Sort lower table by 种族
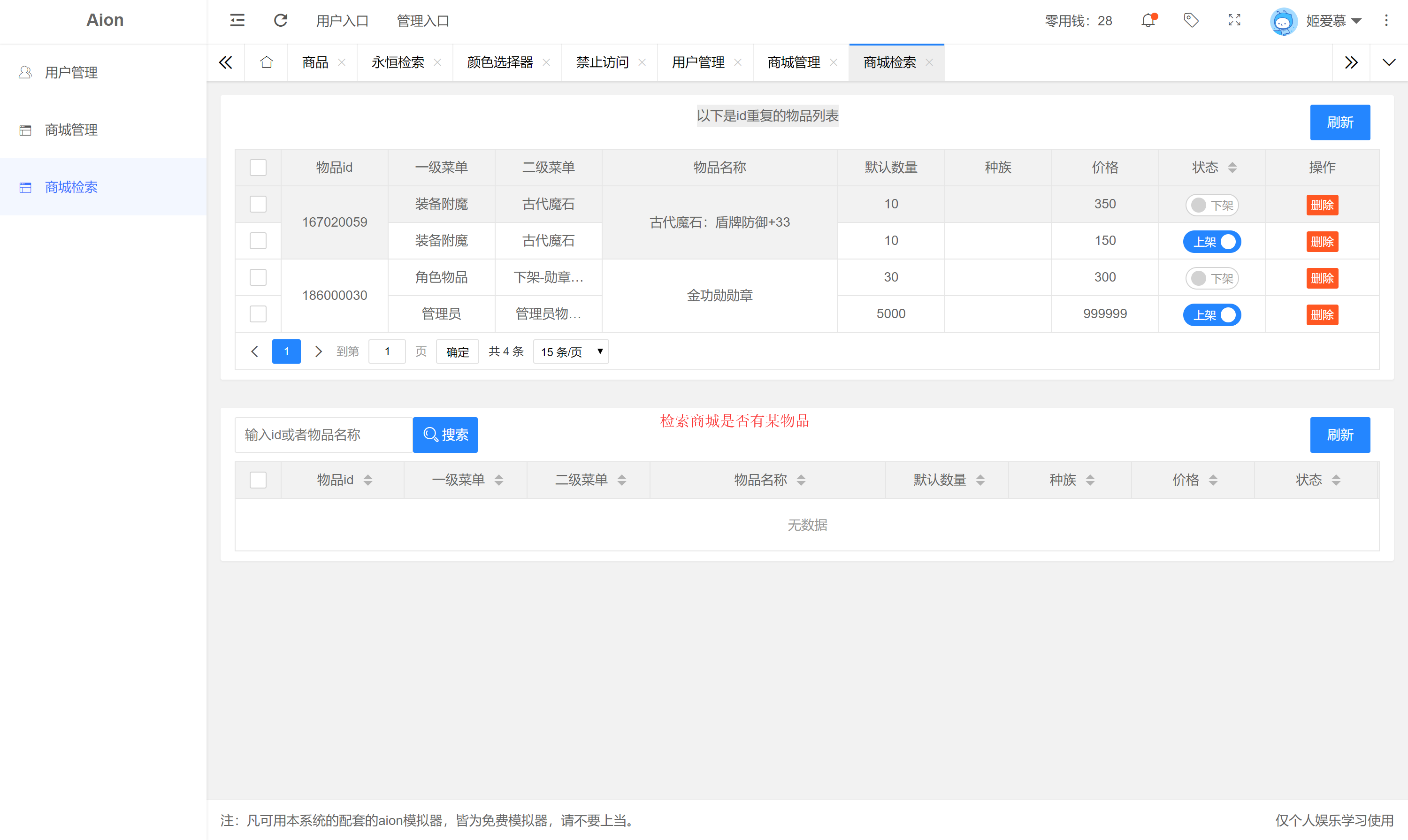 tap(1090, 480)
